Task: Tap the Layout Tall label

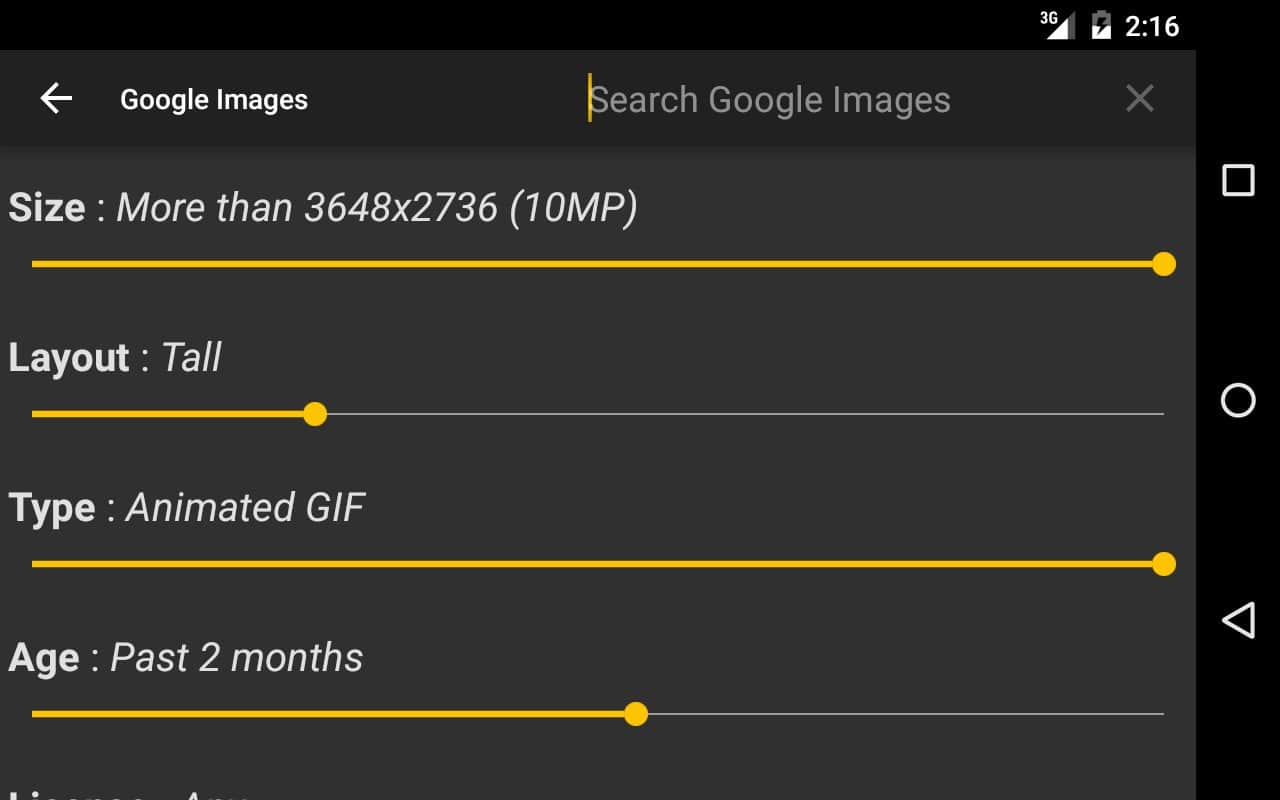Action: (115, 358)
